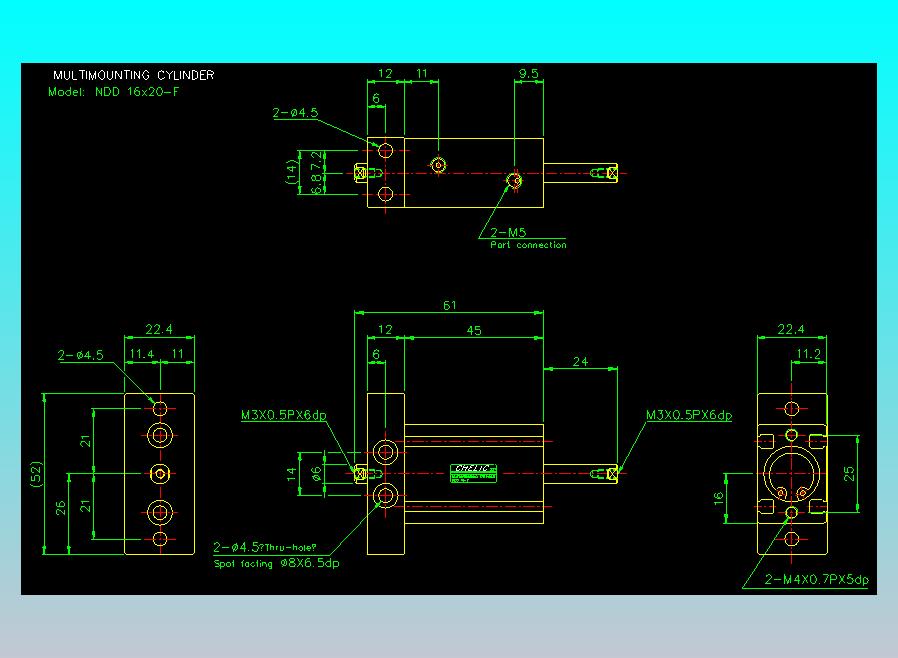Image resolution: width=898 pixels, height=658 pixels.
Task: Select the 2-M4X0.7PX5dp thread callout
Action: 816,580
